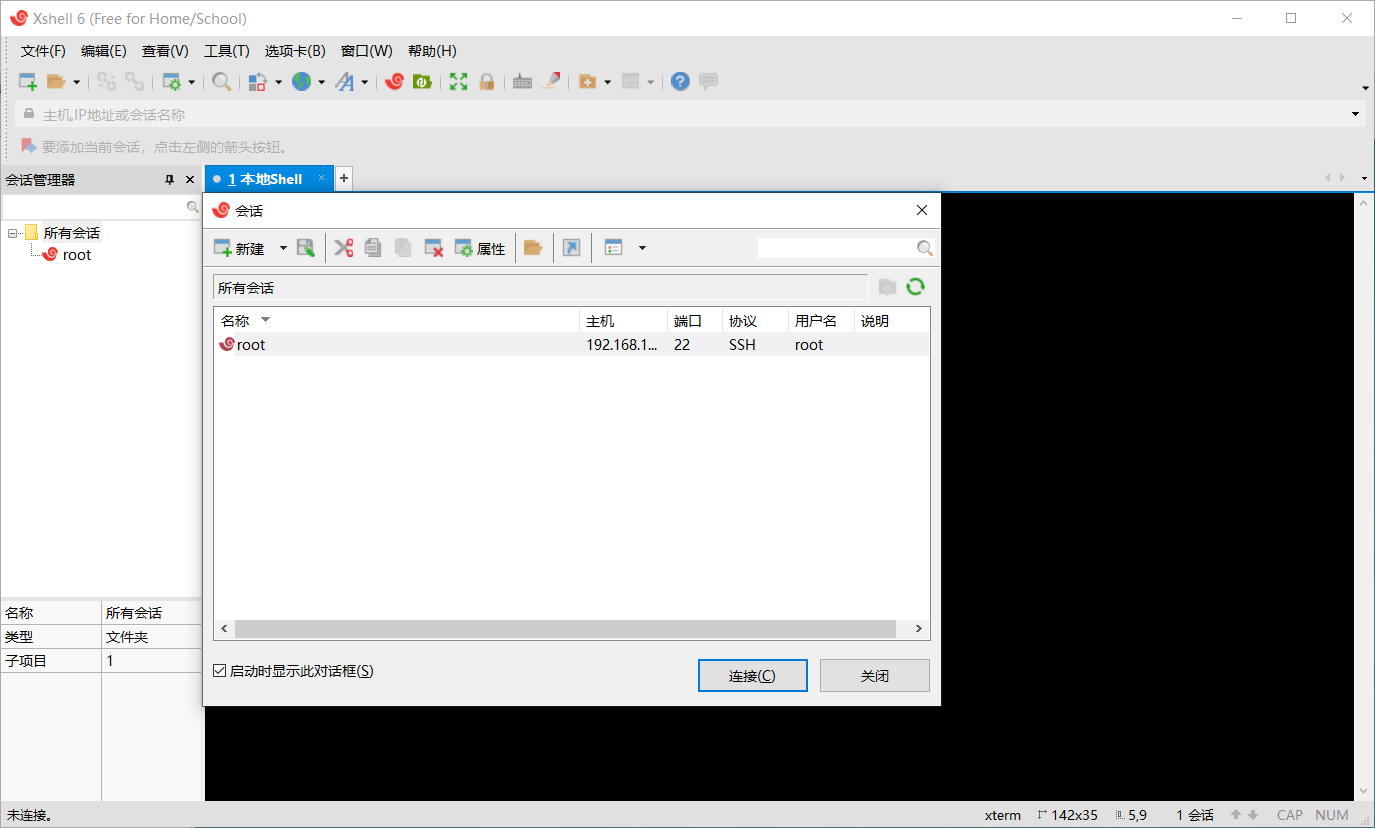The image size is (1375, 828).
Task: Click the font 'A' icon in toolbar
Action: click(345, 82)
